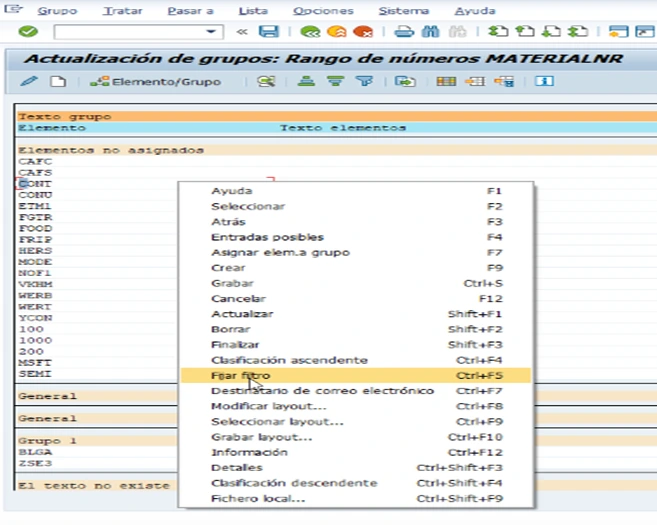
Task: Click the blank page Create icon
Action: (58, 81)
